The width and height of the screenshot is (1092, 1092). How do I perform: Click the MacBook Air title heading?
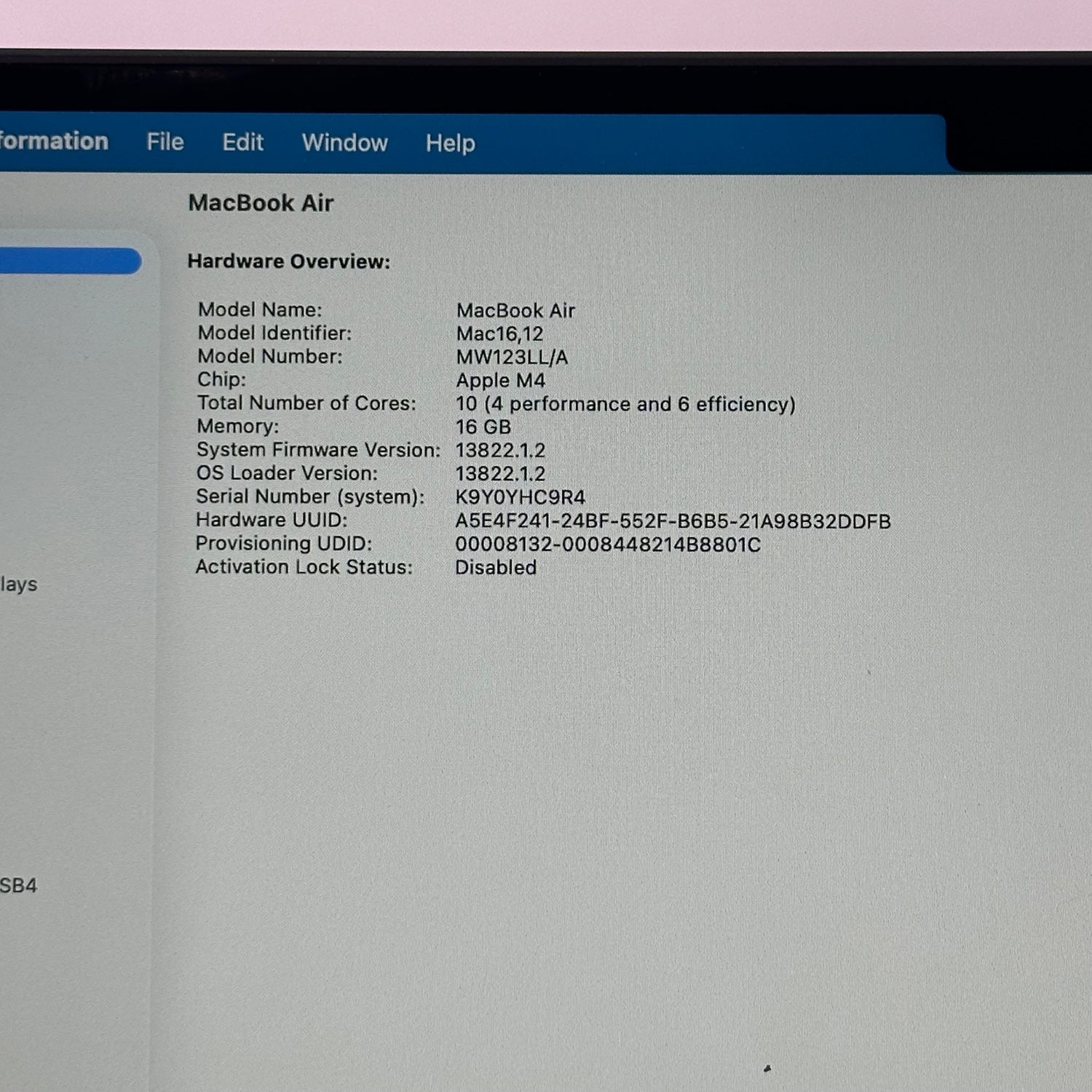[x=261, y=203]
